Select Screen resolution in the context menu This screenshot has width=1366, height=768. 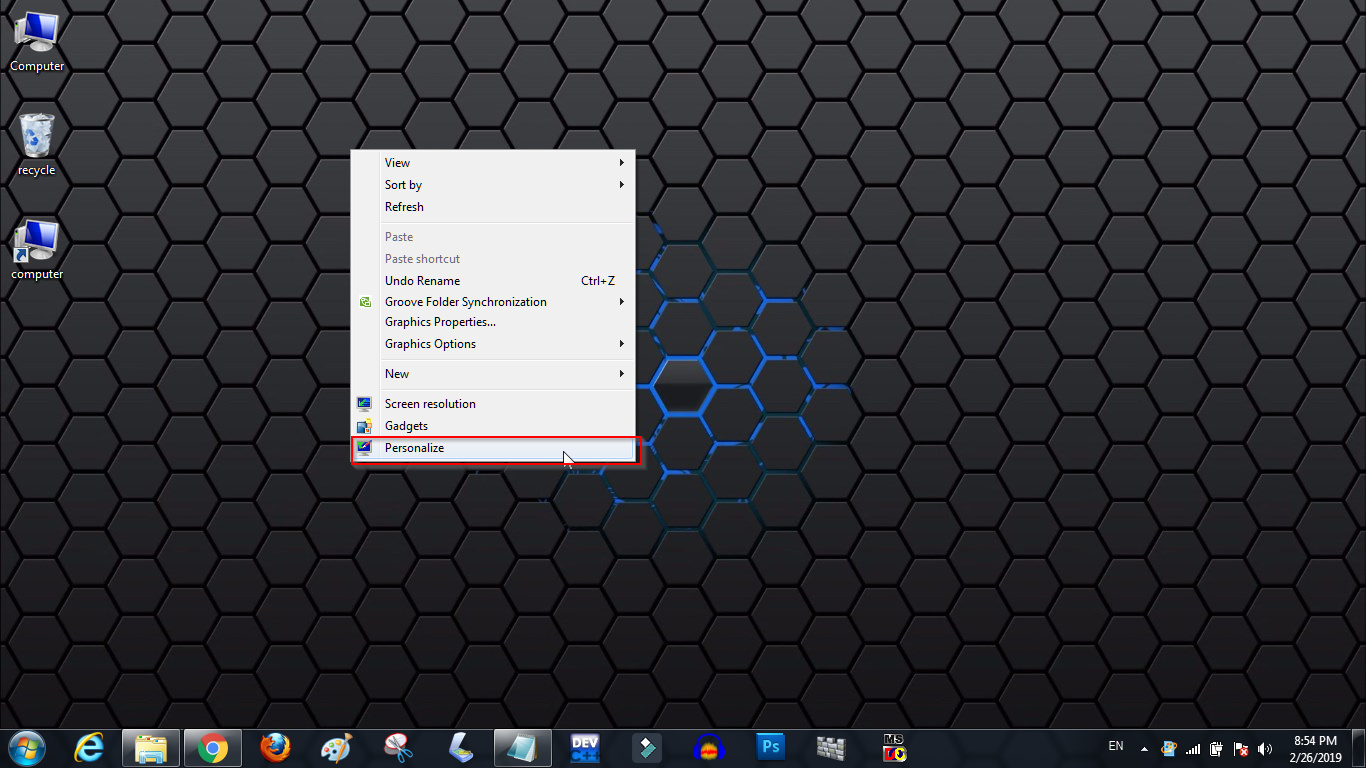(x=430, y=404)
